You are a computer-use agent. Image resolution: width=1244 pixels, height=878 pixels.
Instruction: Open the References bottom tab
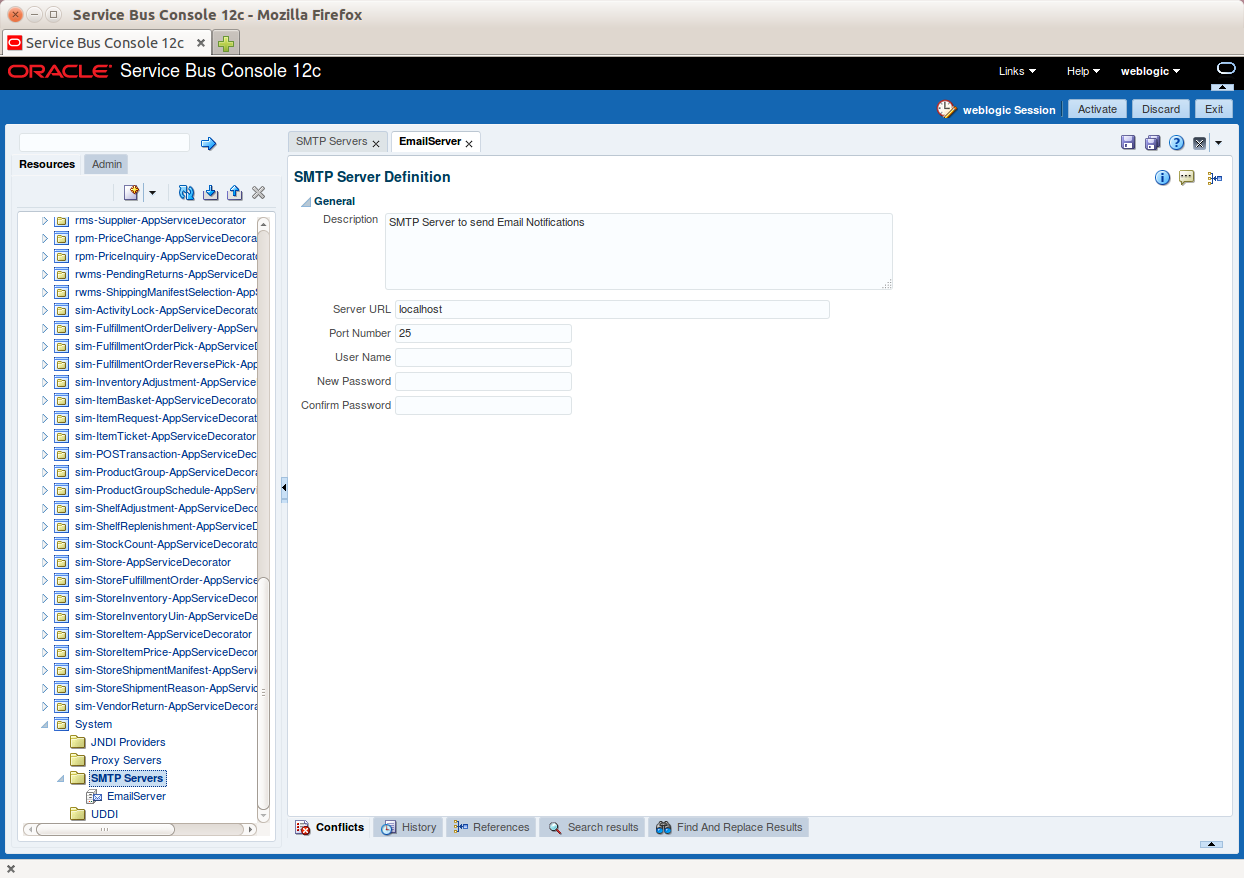click(x=491, y=827)
